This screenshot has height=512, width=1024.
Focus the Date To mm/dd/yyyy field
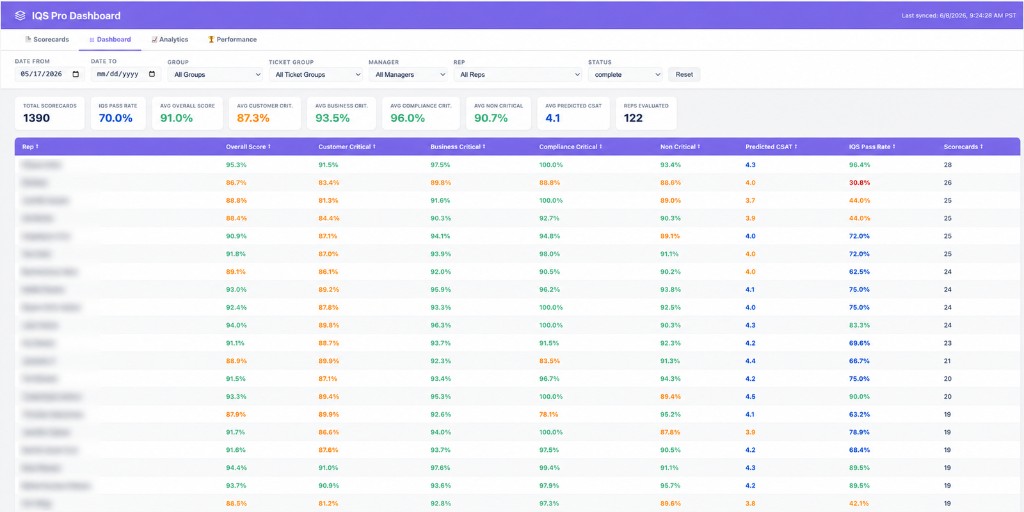126,74
